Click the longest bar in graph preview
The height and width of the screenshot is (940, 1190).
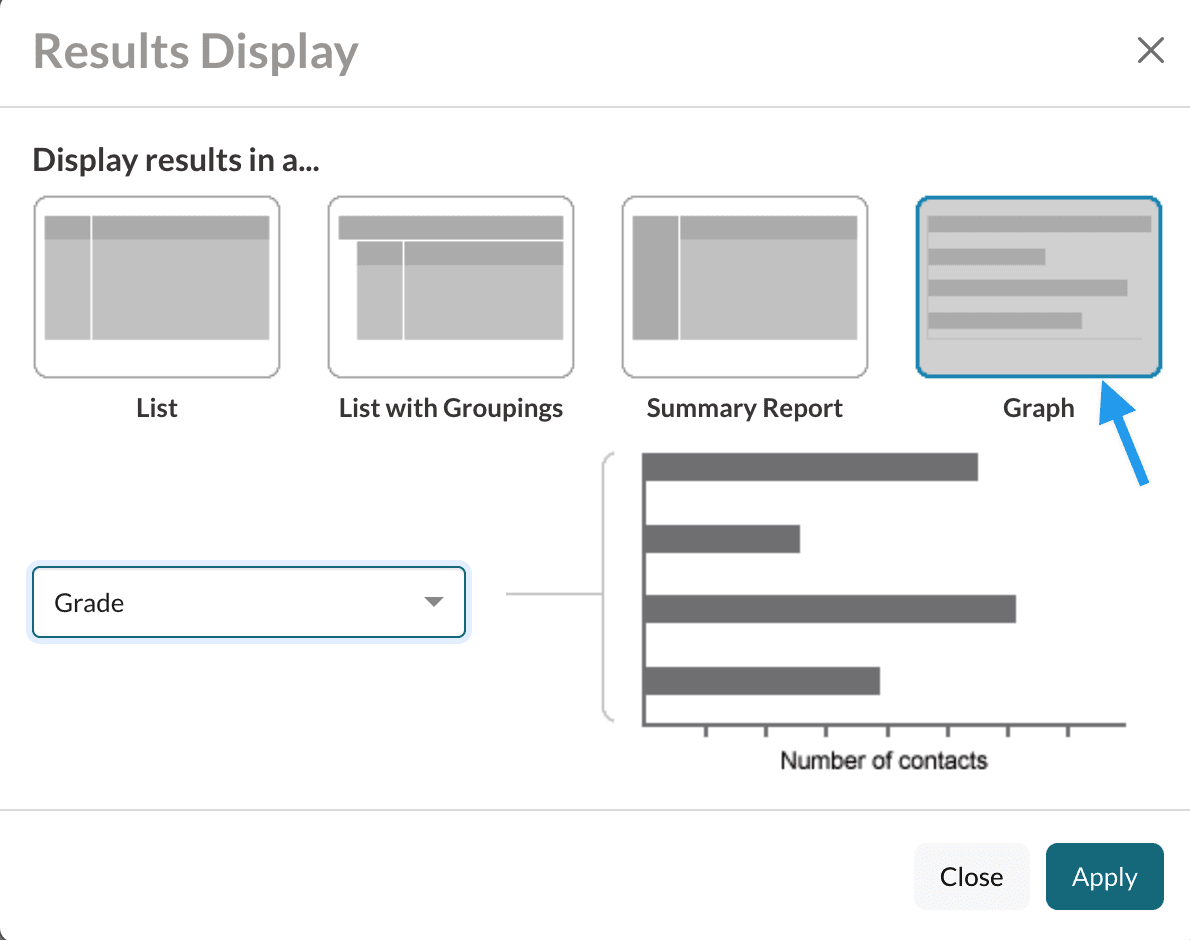click(x=830, y=609)
